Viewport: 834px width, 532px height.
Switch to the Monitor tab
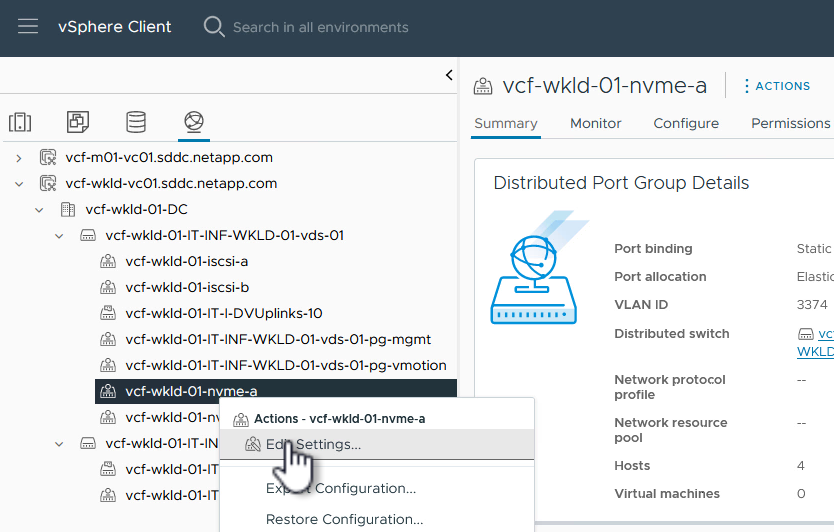596,123
